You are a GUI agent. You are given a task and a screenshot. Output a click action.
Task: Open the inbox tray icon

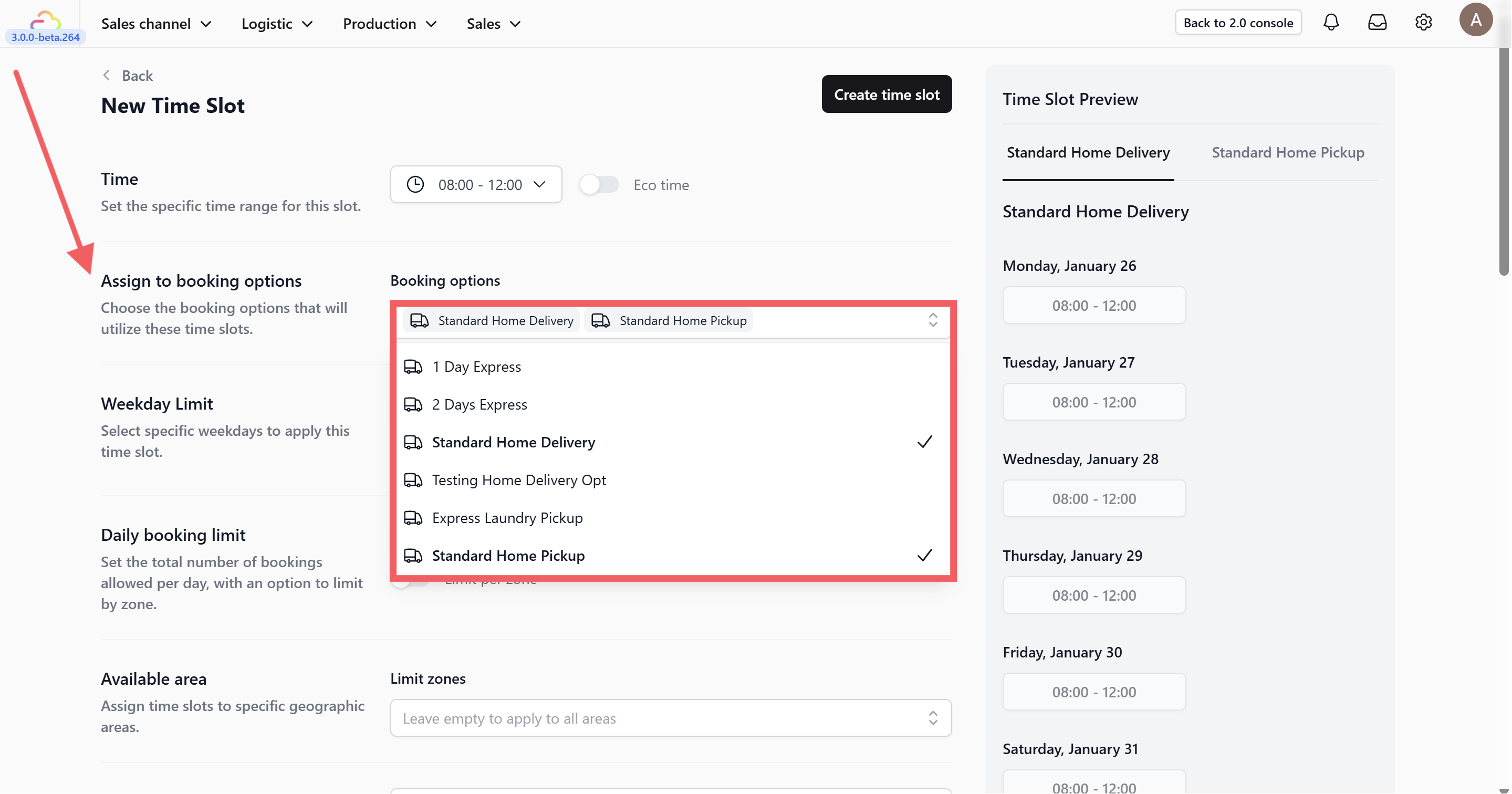(x=1377, y=23)
